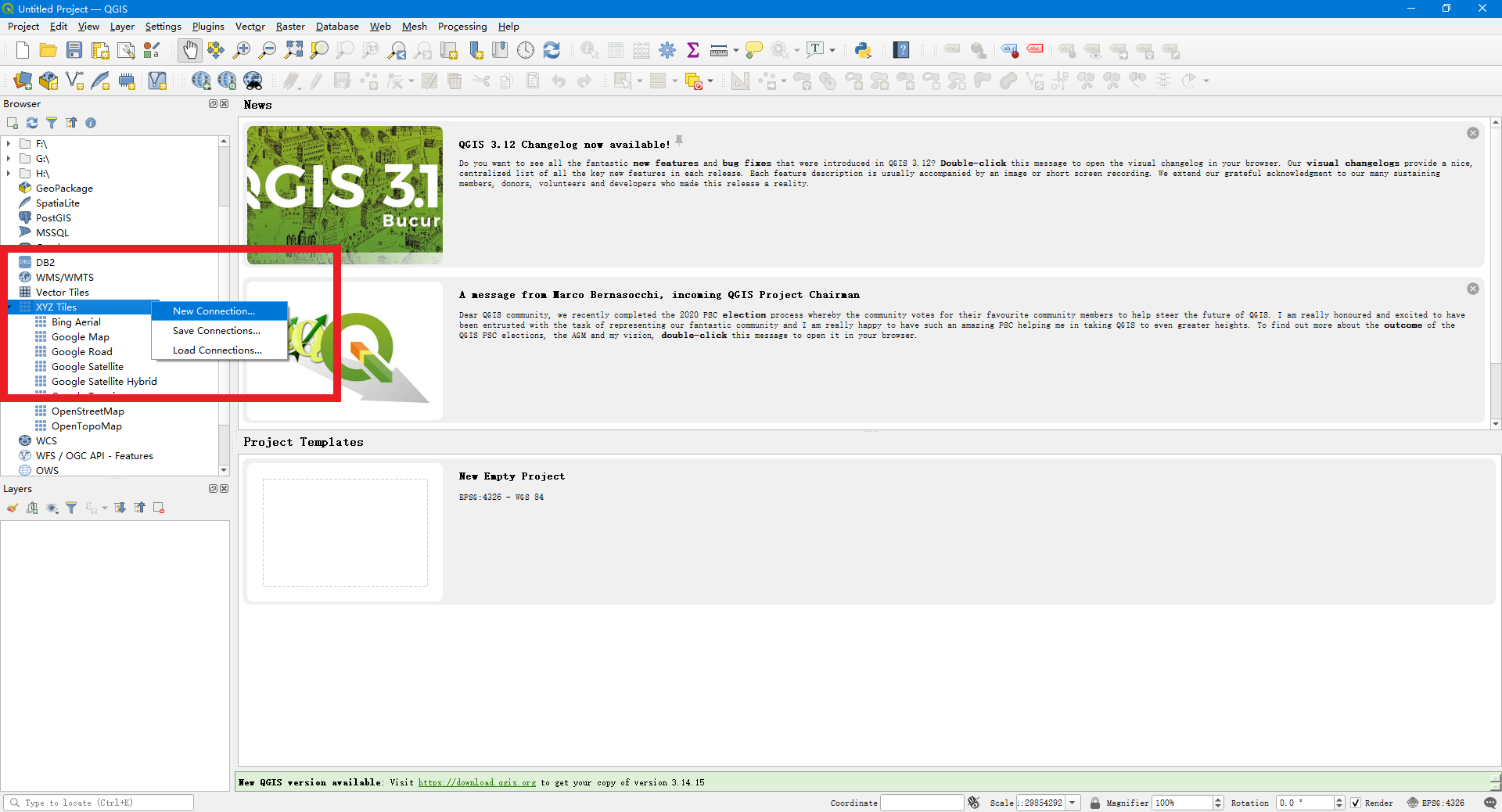This screenshot has height=812, width=1502.
Task: Click the Type to locate search box
Action: click(x=99, y=803)
